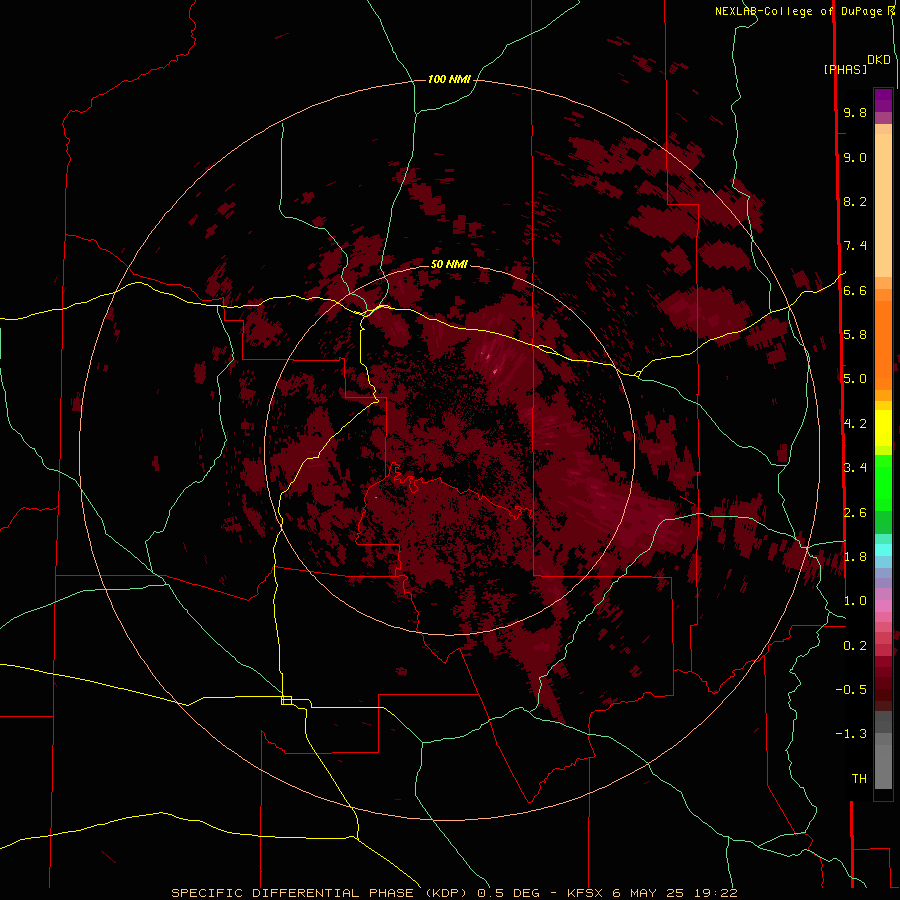Viewport: 900px width, 900px height.
Task: Click the -1.3 value on the scale
Action: (x=851, y=734)
